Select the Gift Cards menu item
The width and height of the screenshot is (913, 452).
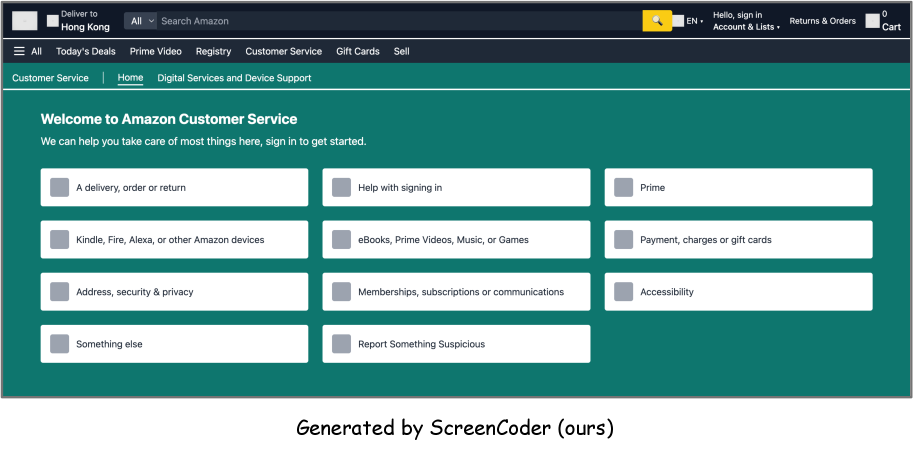[x=358, y=51]
